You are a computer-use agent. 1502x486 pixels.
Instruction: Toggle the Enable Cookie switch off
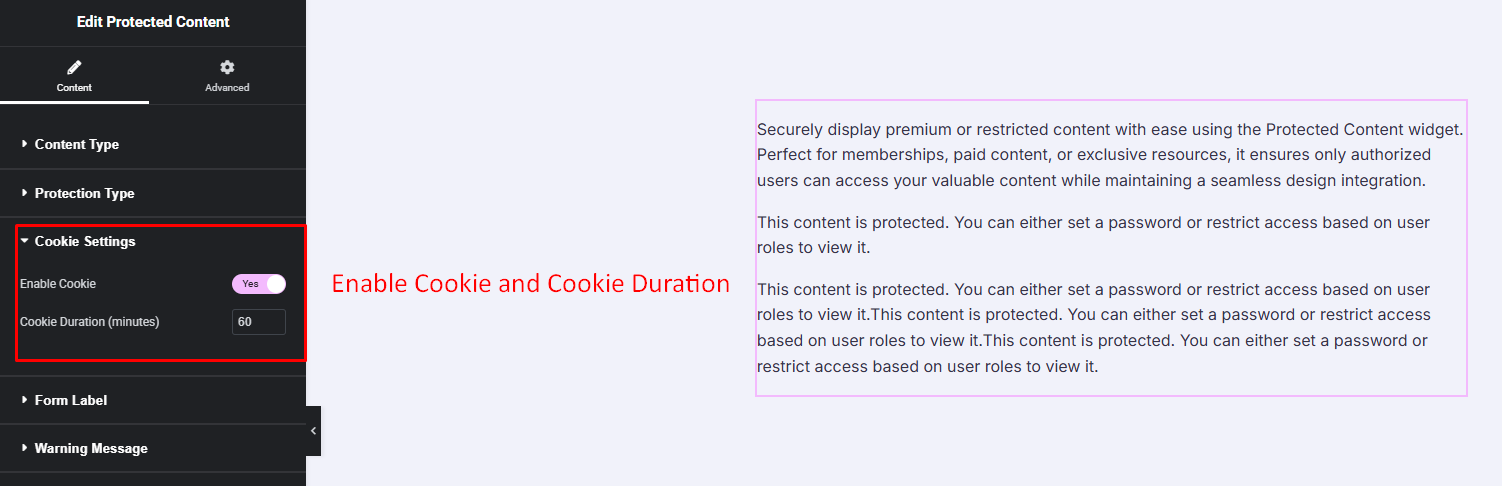(x=259, y=284)
